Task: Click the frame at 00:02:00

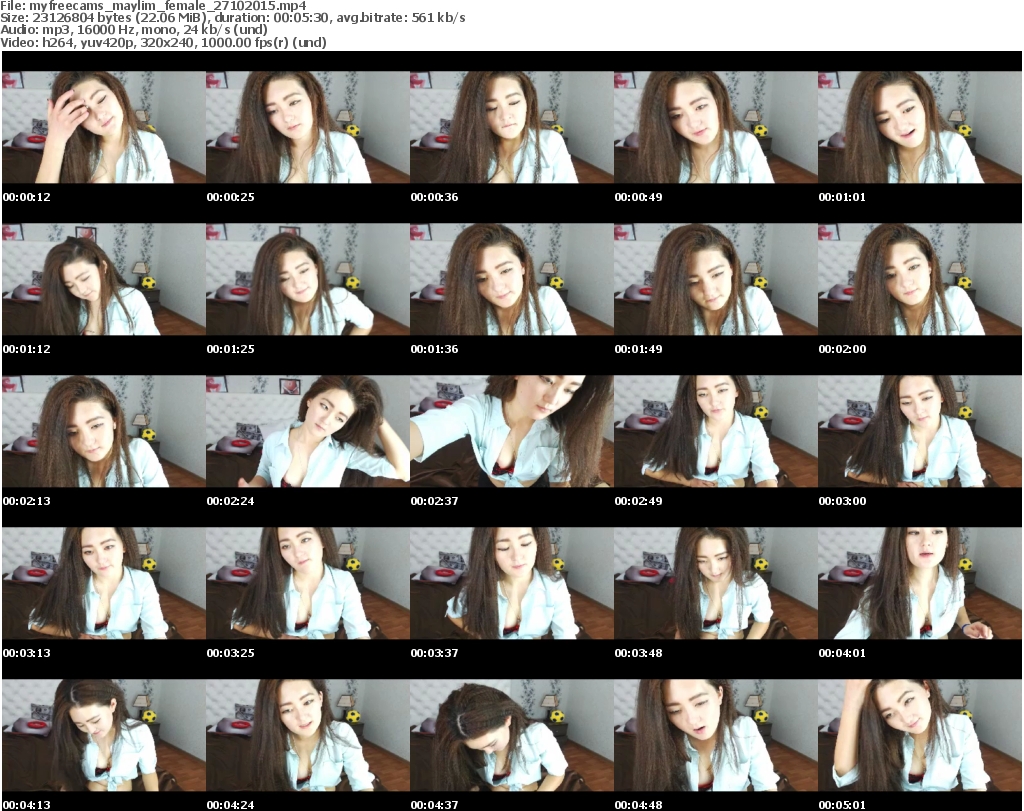Action: point(920,279)
